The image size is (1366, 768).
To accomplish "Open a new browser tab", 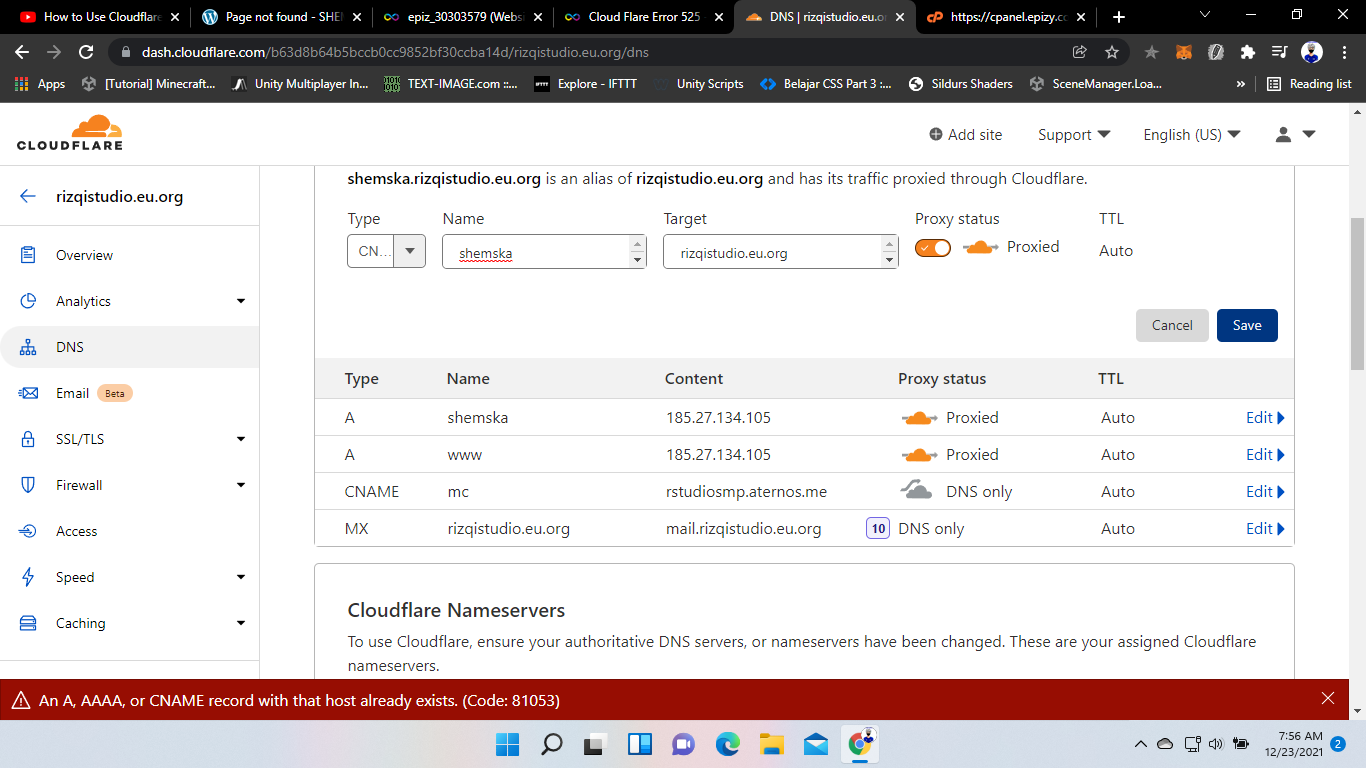I will click(1119, 17).
